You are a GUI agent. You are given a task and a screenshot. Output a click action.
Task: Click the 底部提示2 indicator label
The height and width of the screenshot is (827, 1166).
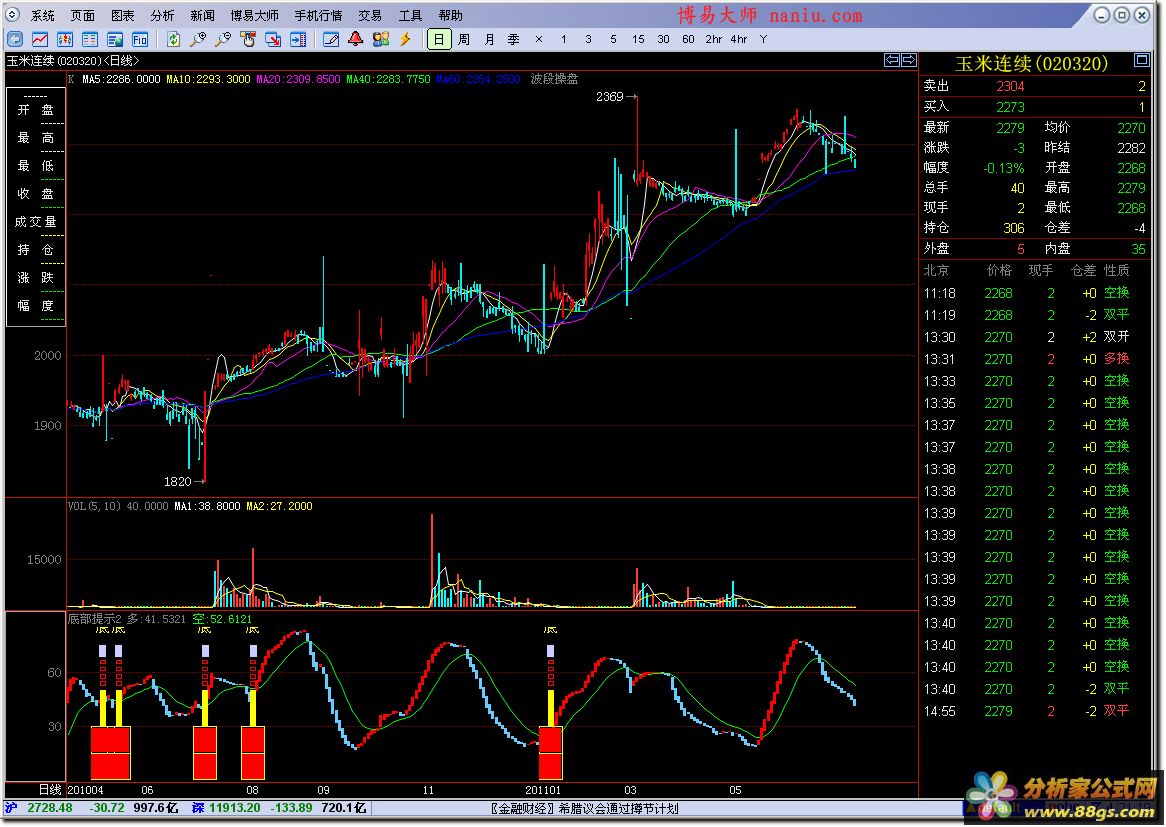[x=94, y=619]
